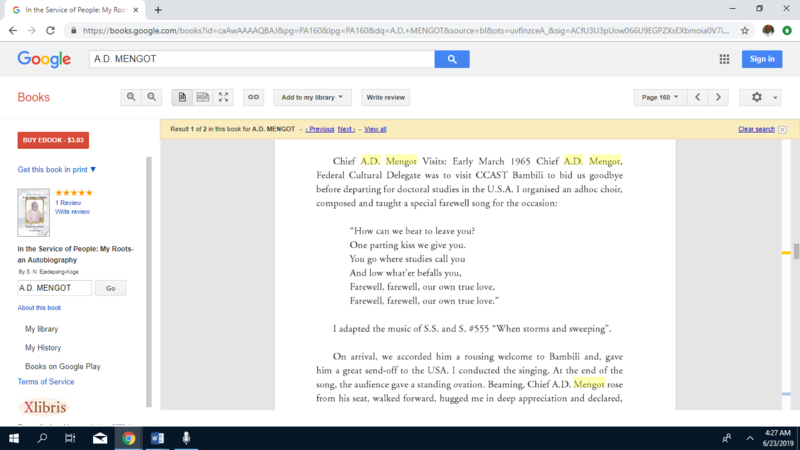Open Word from the taskbar
Image resolution: width=800 pixels, height=450 pixels.
(157, 438)
